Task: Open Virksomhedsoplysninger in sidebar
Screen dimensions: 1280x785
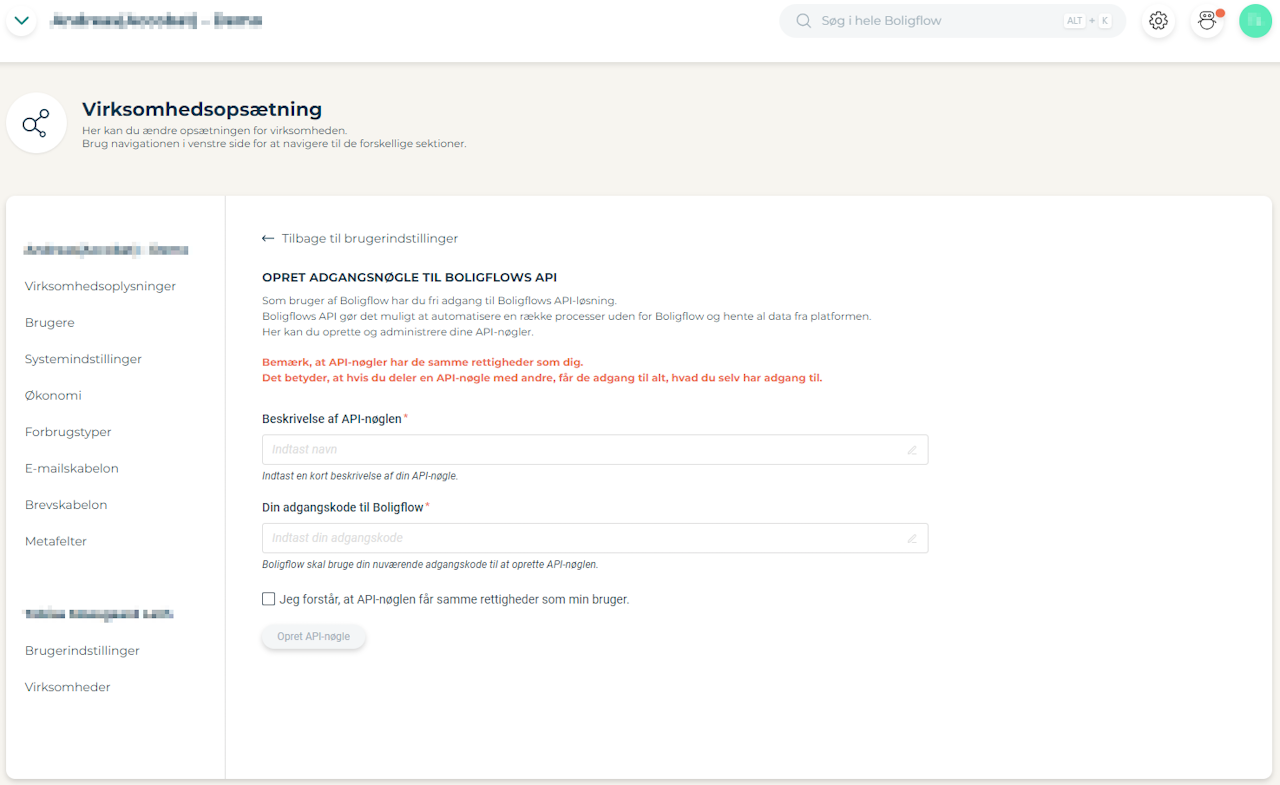Action: [x=100, y=286]
